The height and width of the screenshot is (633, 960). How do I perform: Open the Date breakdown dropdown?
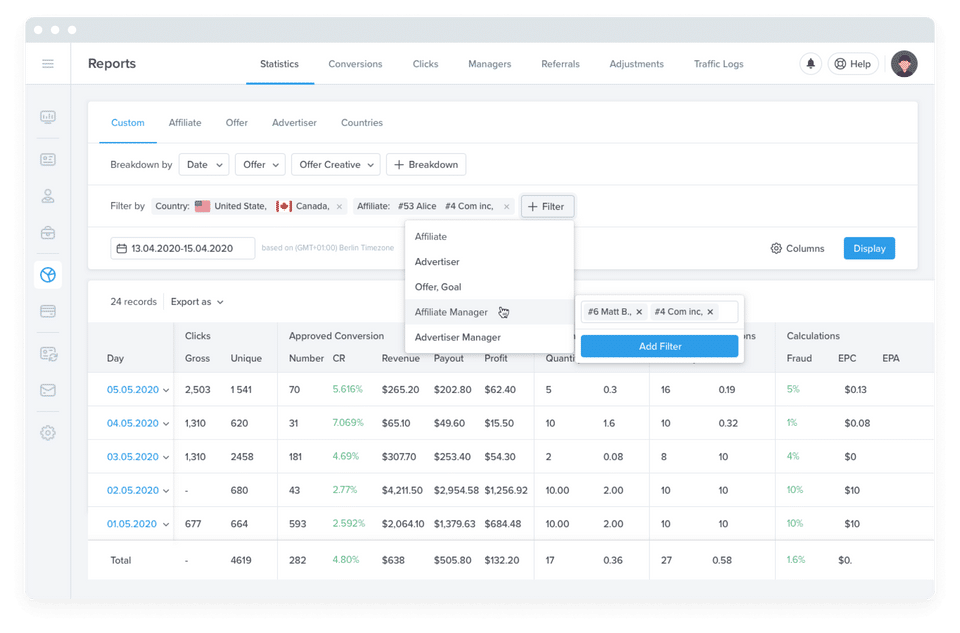tap(204, 165)
